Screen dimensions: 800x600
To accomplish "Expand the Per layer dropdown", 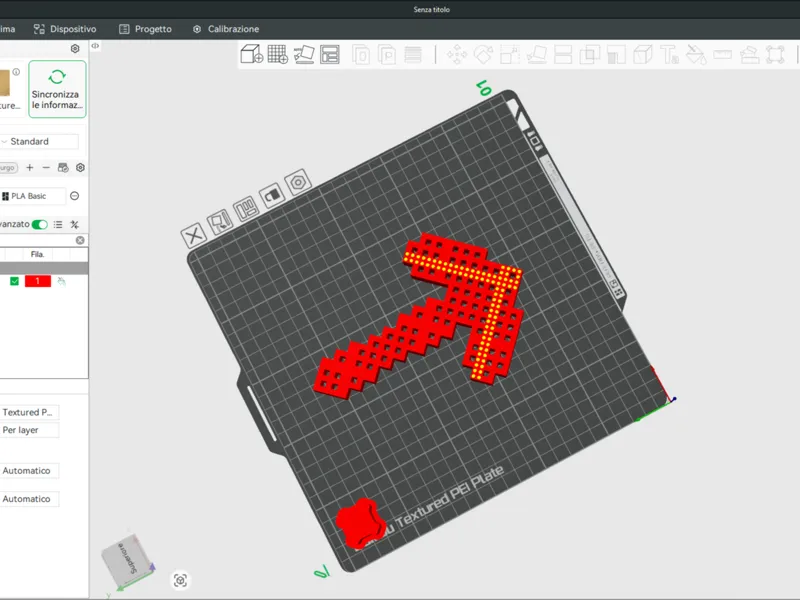I will click(29, 430).
